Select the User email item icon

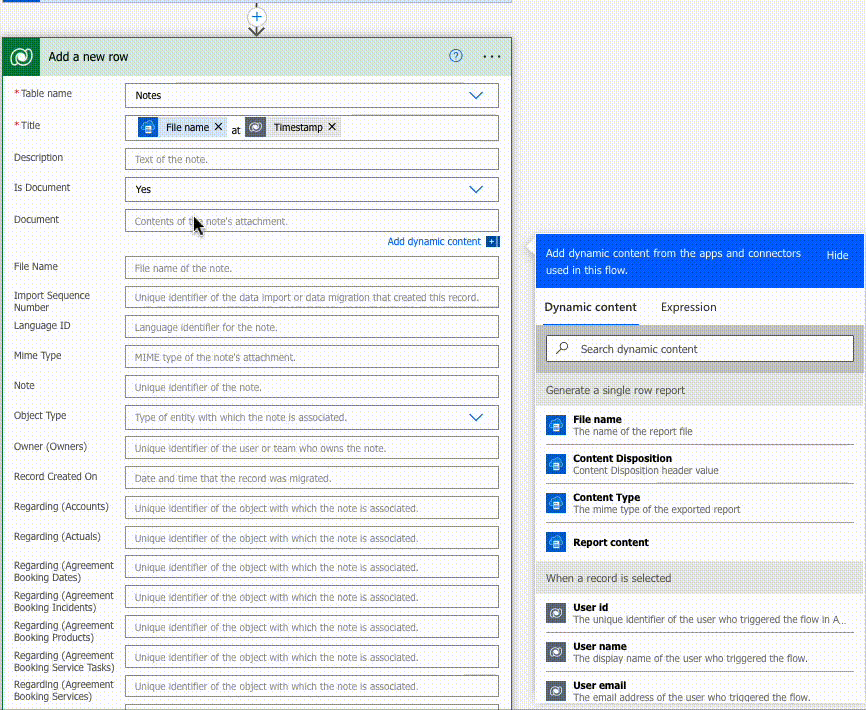[556, 691]
